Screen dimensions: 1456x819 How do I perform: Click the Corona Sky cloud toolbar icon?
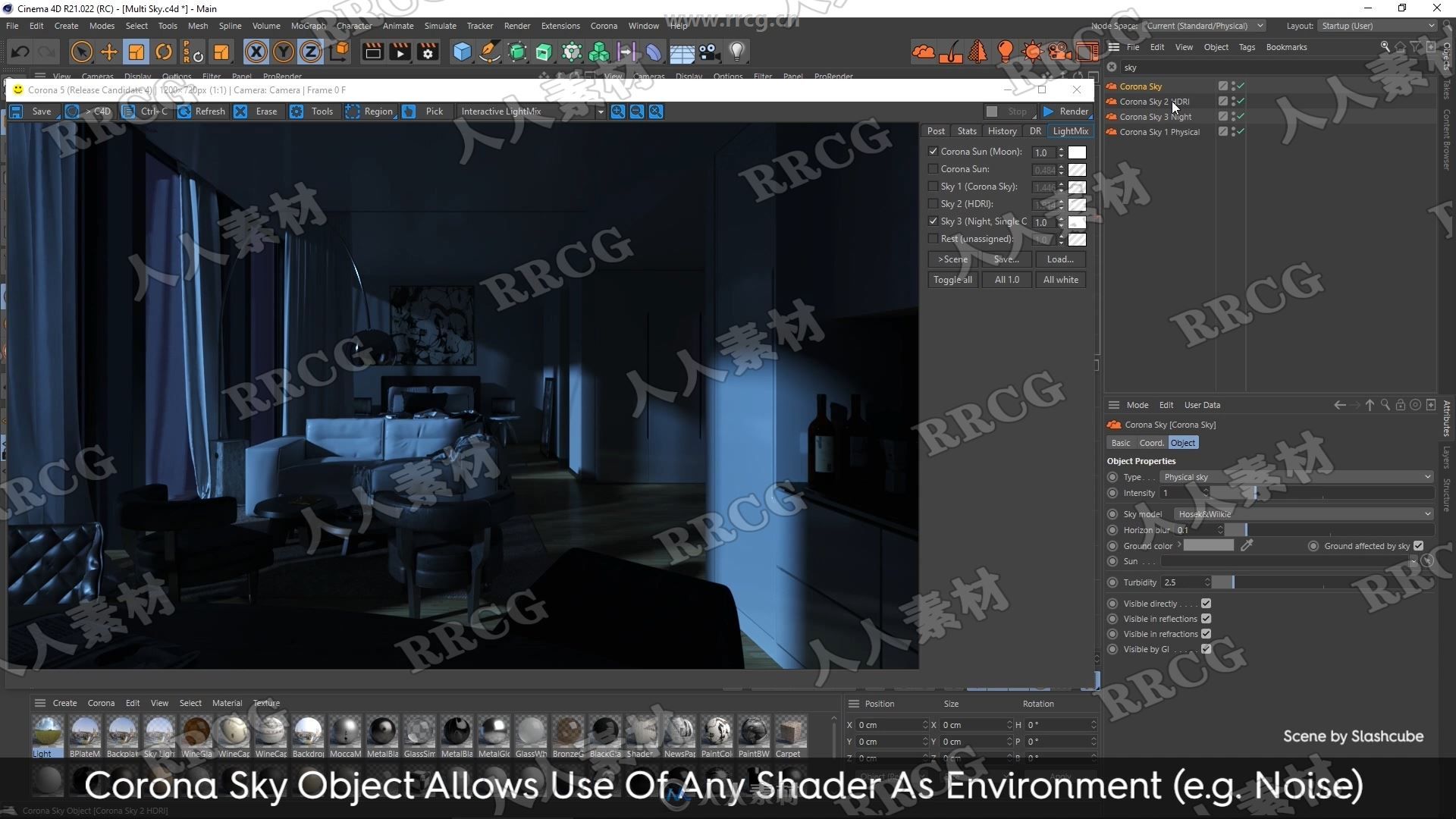point(923,52)
